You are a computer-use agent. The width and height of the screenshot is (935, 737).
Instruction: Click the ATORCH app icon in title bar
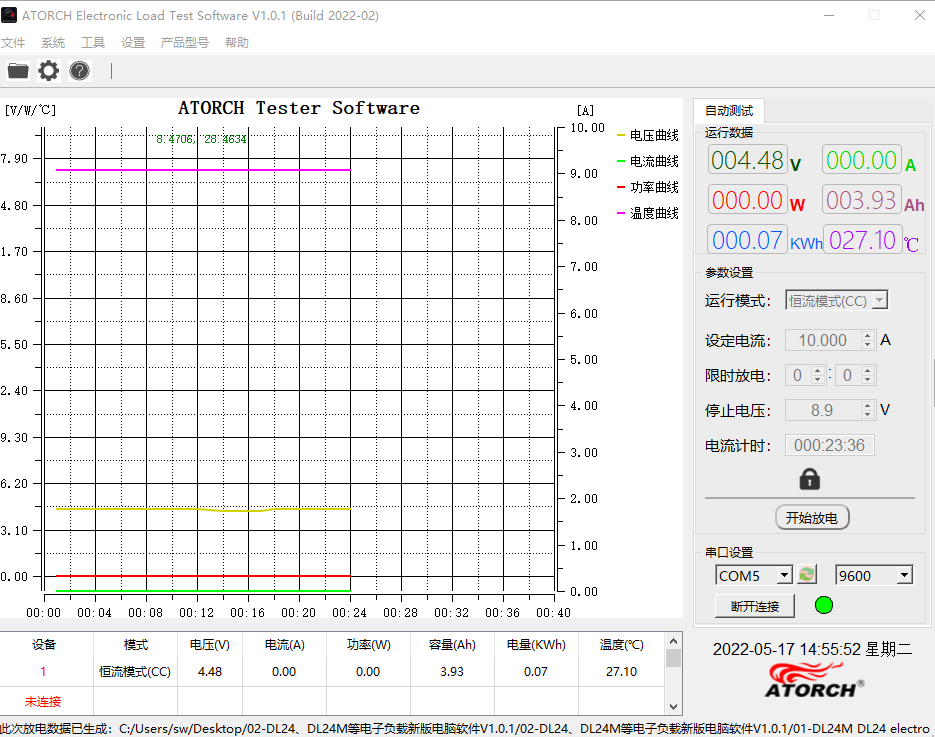[x=9, y=15]
